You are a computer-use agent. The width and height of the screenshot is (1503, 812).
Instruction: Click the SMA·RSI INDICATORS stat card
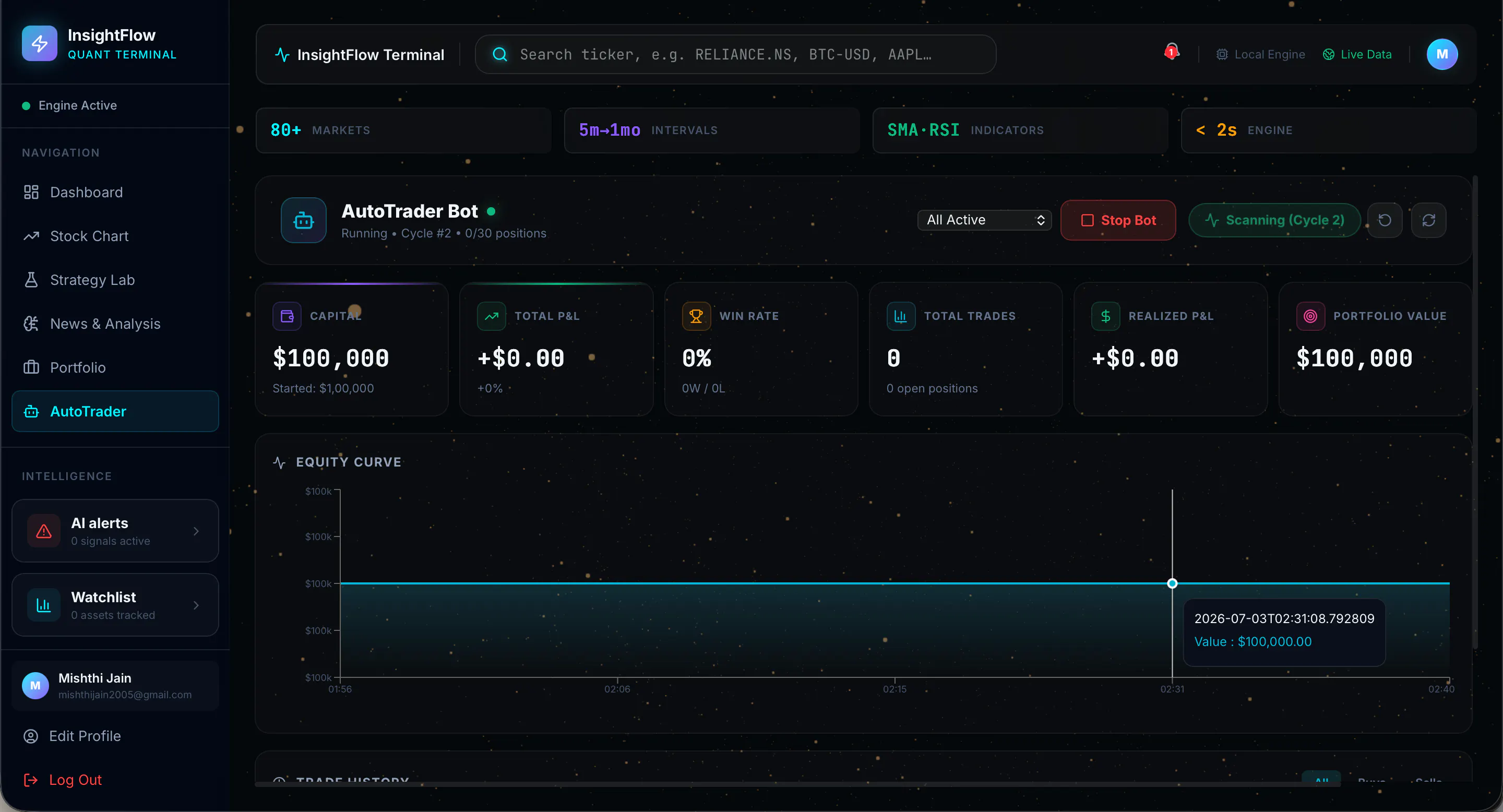tap(1020, 130)
